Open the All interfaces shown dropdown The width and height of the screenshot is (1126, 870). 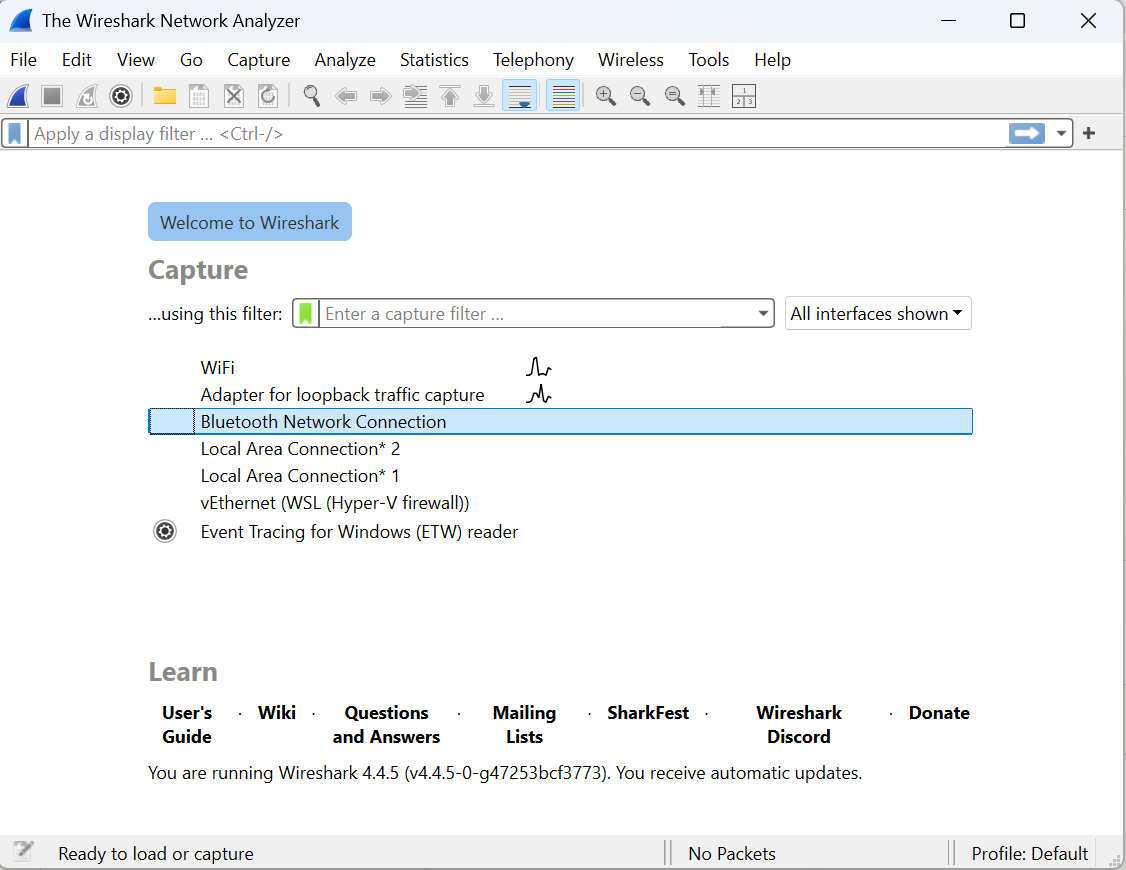point(877,314)
